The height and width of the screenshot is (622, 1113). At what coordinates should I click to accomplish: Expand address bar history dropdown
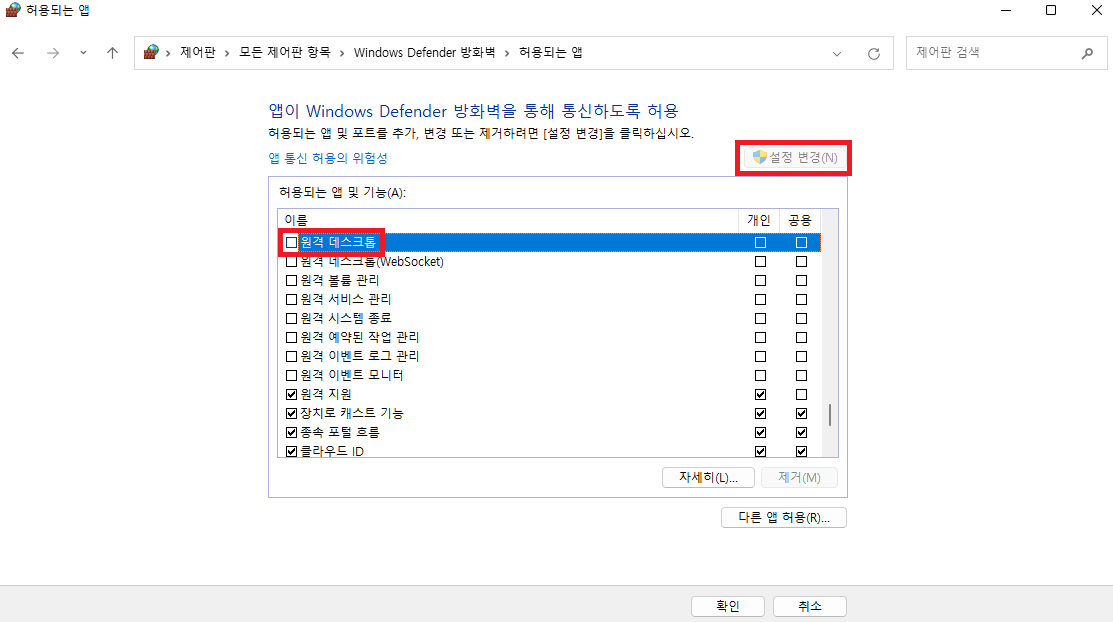[x=837, y=53]
